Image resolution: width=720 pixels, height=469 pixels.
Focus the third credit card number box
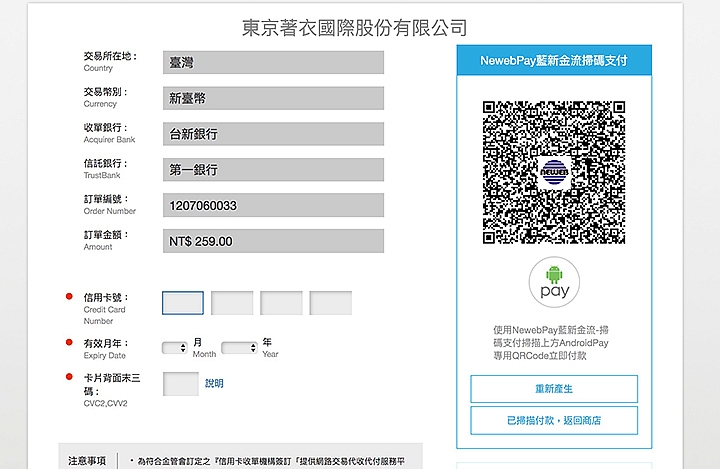point(281,303)
